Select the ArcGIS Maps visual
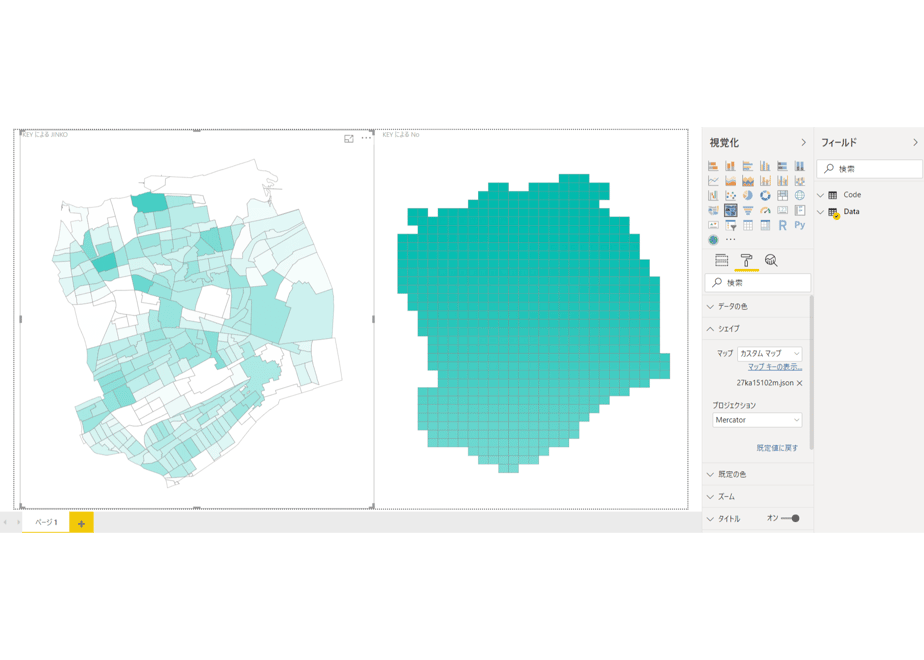The height and width of the screenshot is (660, 924). point(713,240)
